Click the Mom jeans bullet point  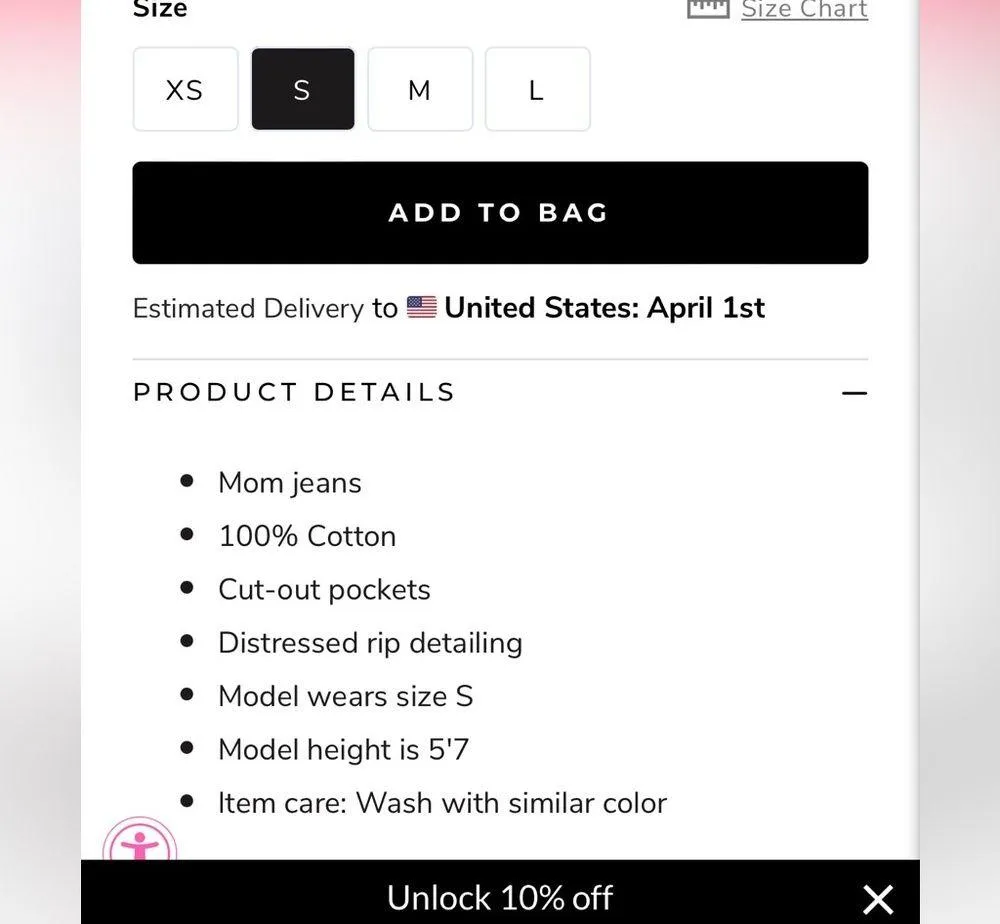pos(289,482)
